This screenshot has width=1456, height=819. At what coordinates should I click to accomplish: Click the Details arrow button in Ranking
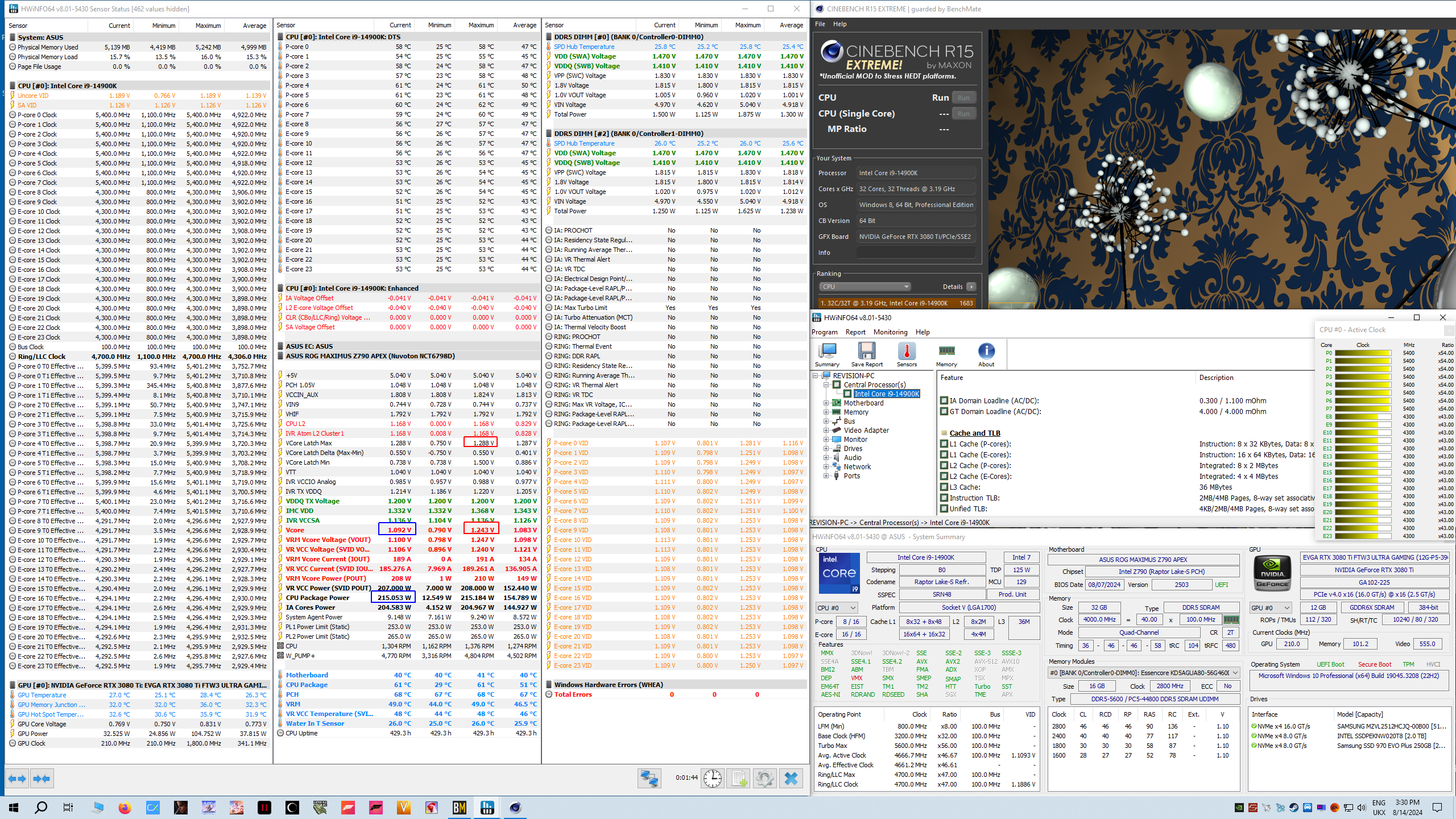tap(971, 287)
